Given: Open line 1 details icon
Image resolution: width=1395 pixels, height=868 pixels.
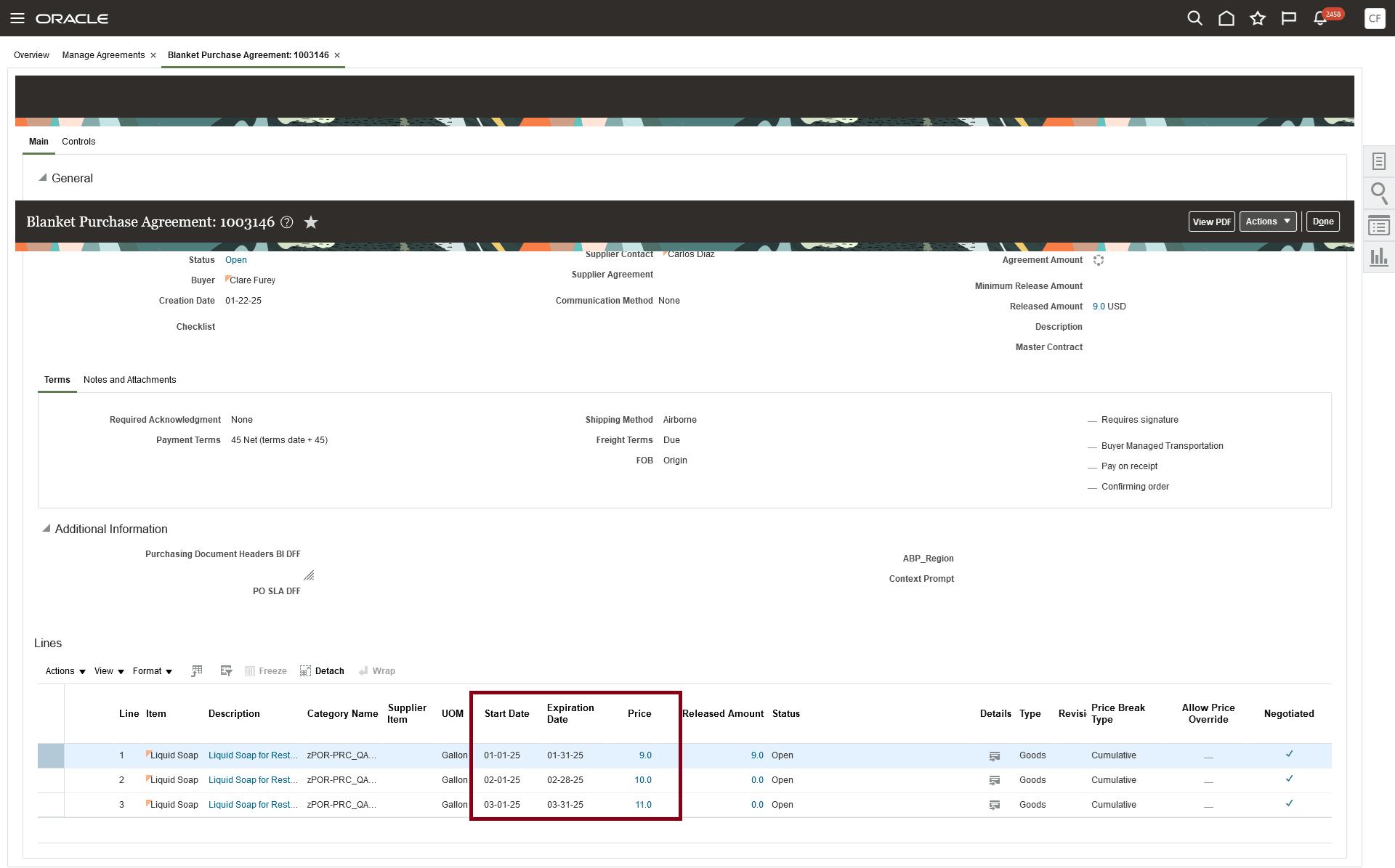Looking at the screenshot, I should (994, 756).
